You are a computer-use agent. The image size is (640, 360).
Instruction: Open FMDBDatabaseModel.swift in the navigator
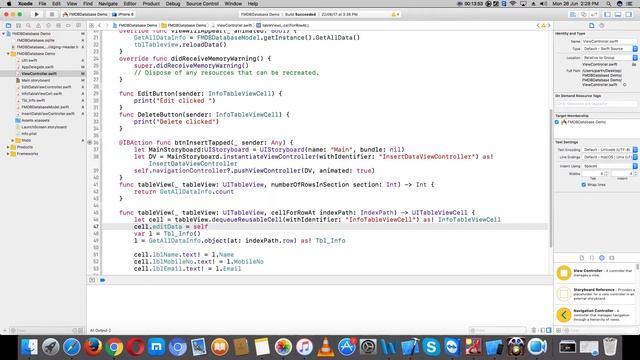pyautogui.click(x=45, y=107)
